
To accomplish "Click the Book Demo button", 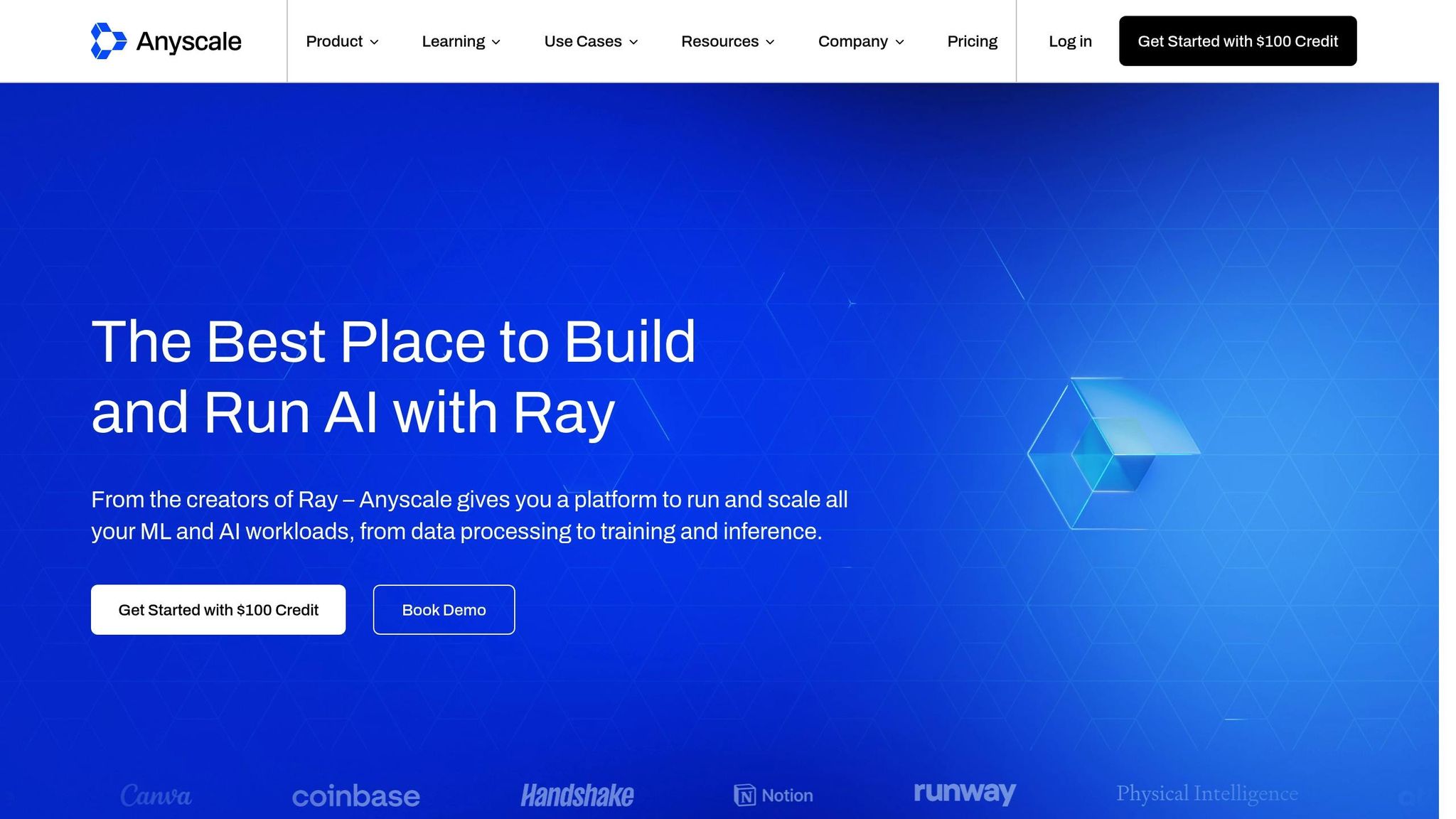I will point(444,609).
